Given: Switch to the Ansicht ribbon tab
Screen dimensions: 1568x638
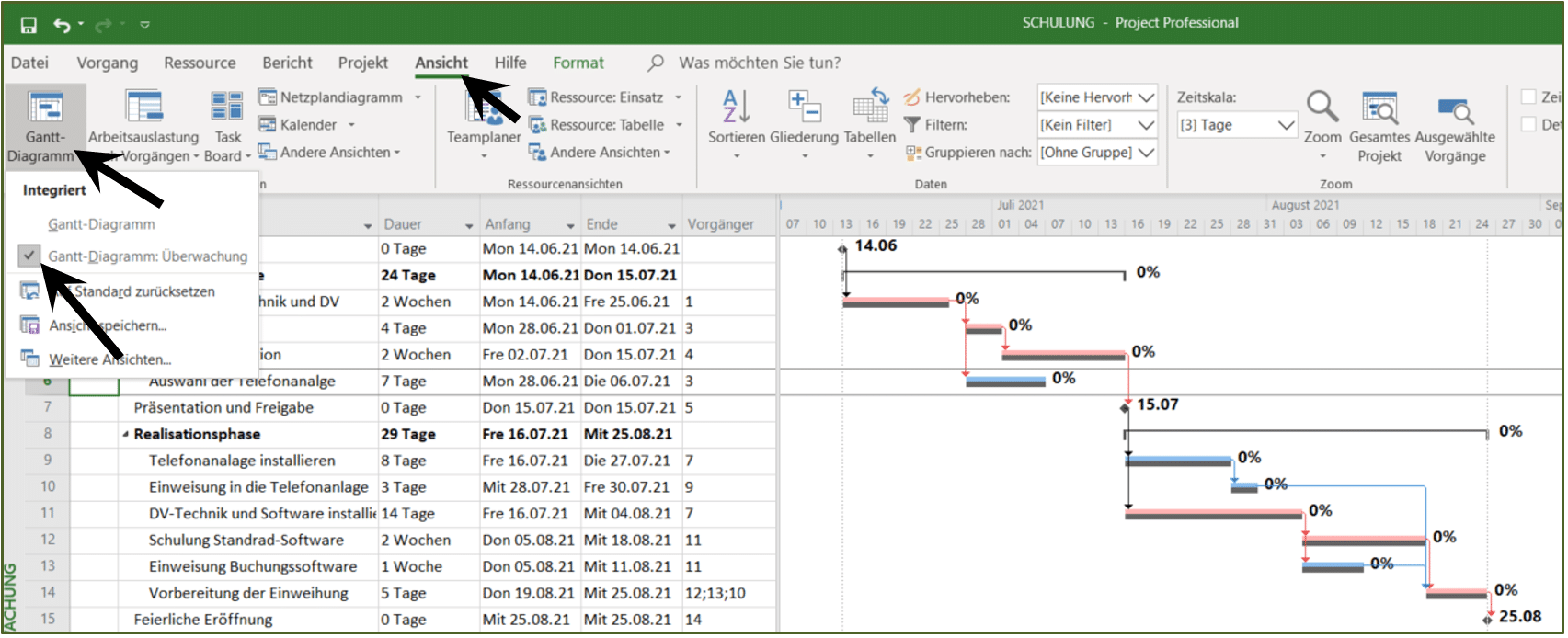Looking at the screenshot, I should [x=441, y=63].
